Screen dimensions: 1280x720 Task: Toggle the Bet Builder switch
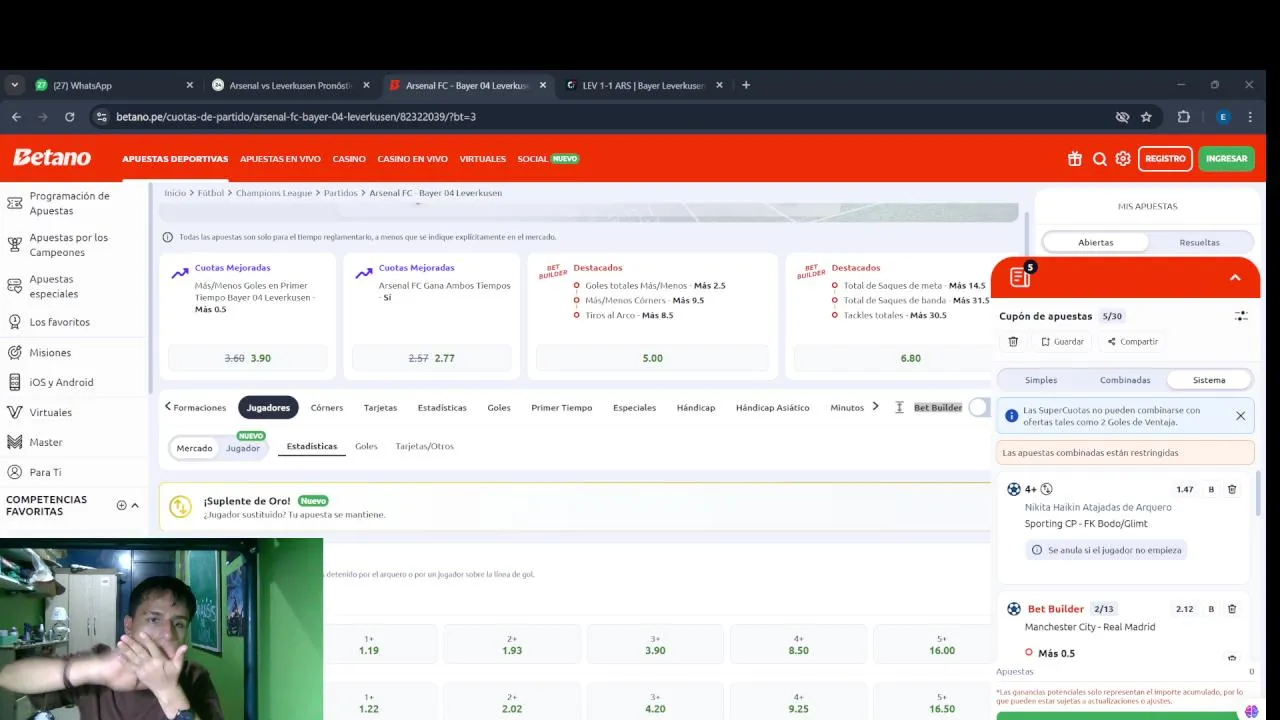pyautogui.click(x=981, y=407)
